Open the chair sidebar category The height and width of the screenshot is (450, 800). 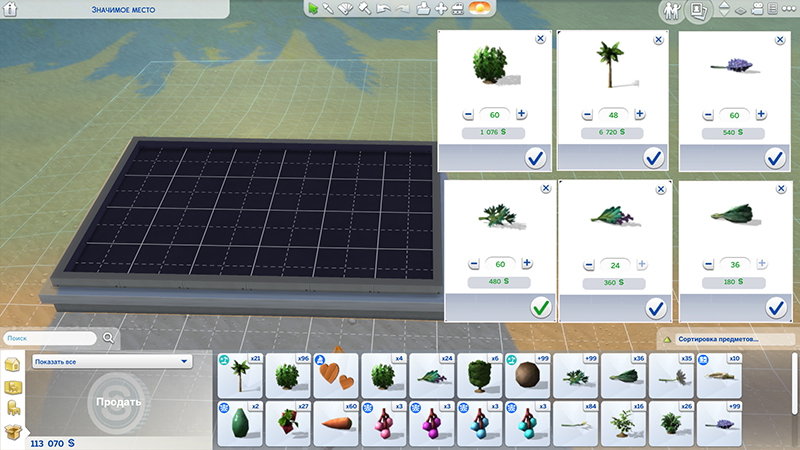point(12,408)
